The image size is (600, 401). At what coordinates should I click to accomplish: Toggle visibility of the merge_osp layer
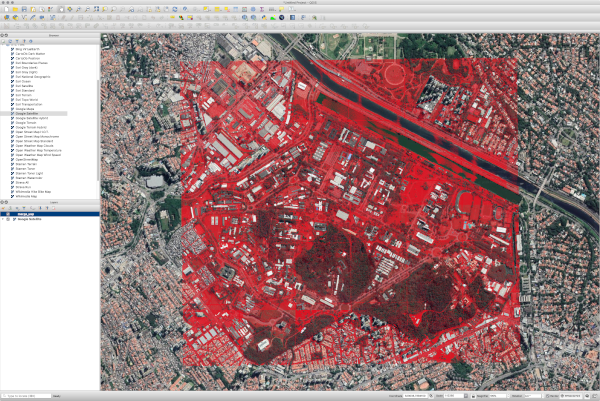pos(8,213)
